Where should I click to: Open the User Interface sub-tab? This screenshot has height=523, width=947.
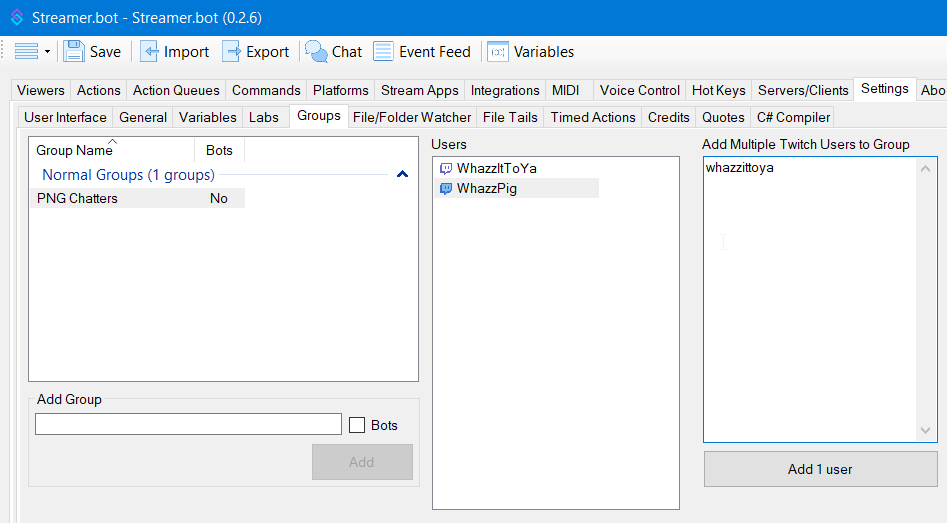pos(65,117)
